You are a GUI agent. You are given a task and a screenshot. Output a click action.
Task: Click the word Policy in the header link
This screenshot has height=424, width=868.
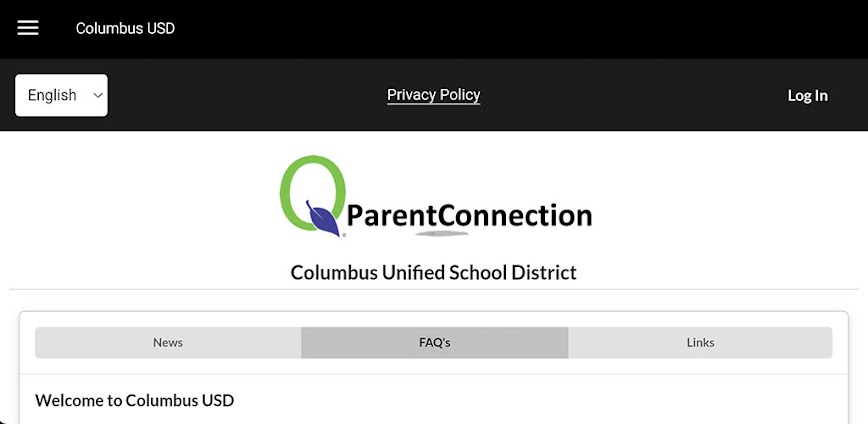pyautogui.click(x=458, y=95)
